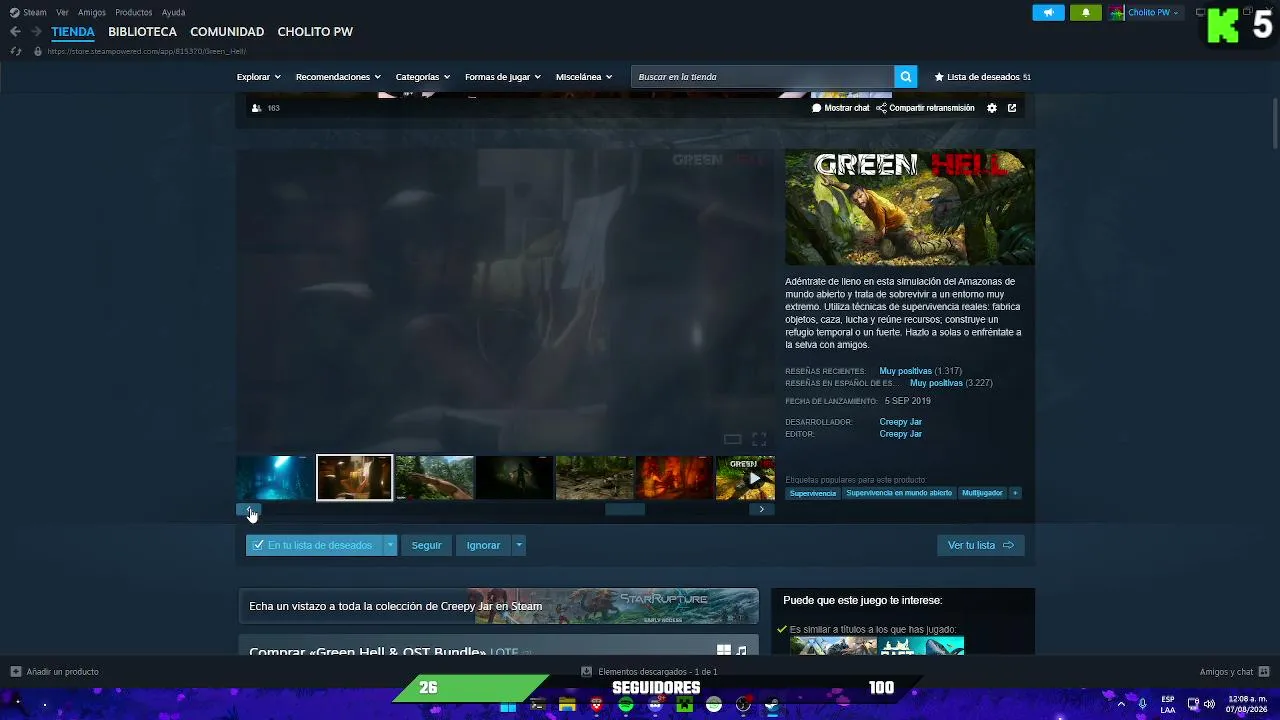Focus the Buscar en la tienda search field
Screen dimensions: 1280x720
763,77
